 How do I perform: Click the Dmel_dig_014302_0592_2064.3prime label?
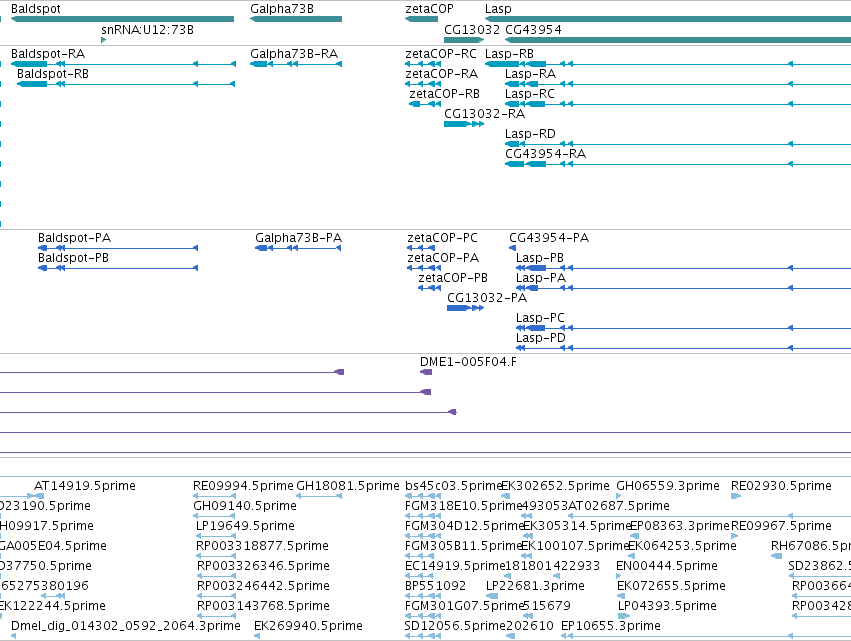(x=126, y=626)
